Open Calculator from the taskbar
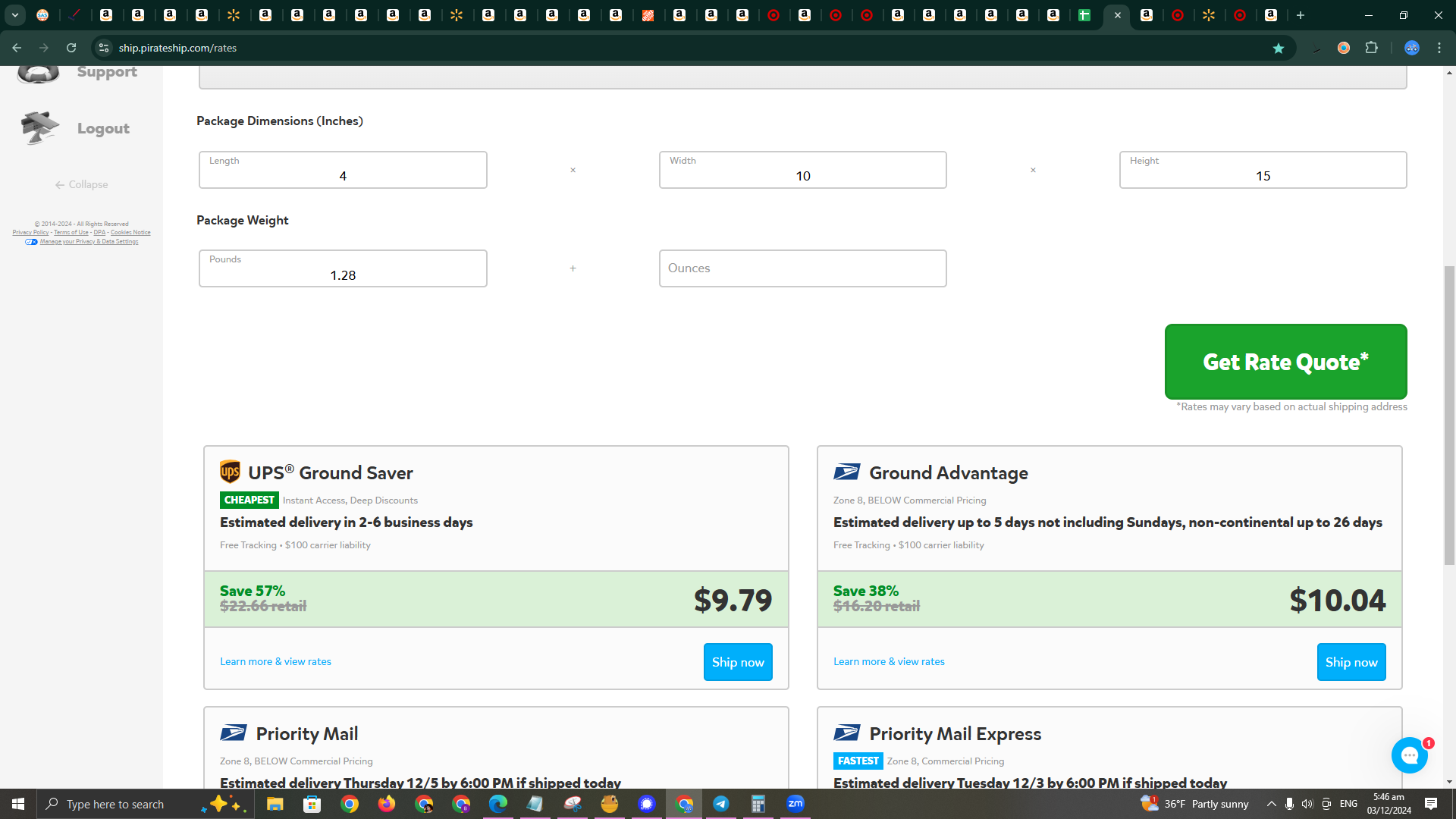1456x819 pixels. pos(758,804)
